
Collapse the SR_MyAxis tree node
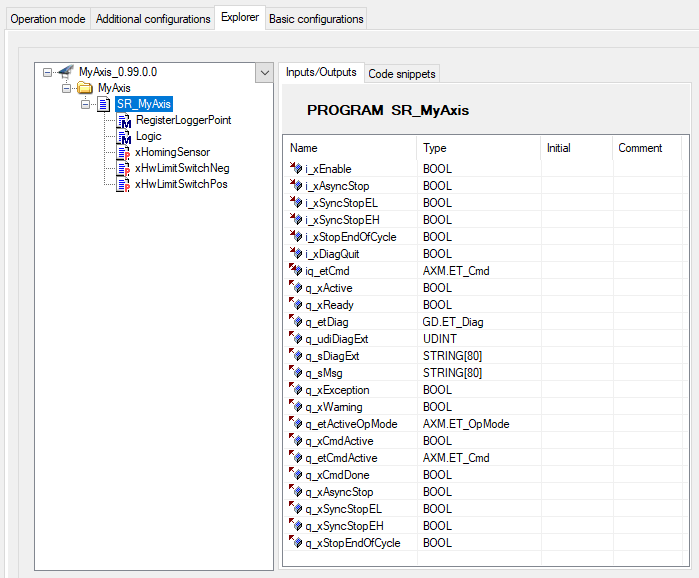[86, 104]
